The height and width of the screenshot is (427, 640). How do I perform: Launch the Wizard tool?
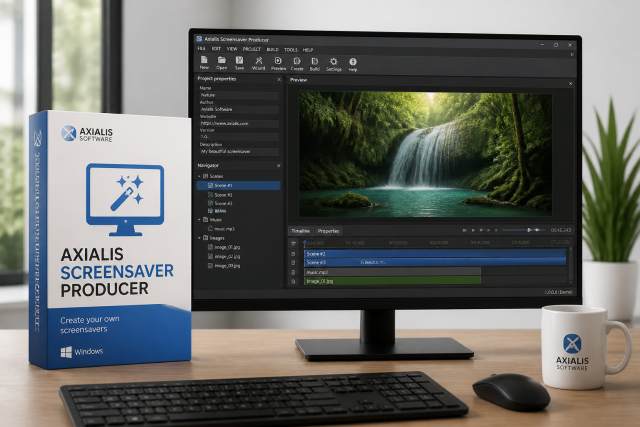258,62
